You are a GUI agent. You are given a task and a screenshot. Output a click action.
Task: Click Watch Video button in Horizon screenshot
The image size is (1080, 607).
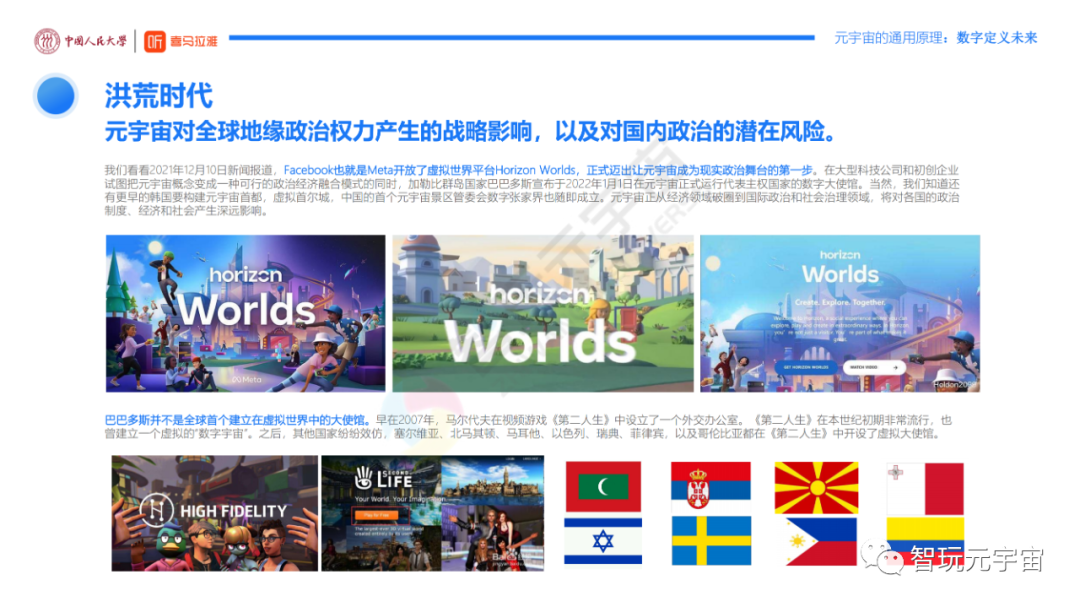click(x=874, y=367)
